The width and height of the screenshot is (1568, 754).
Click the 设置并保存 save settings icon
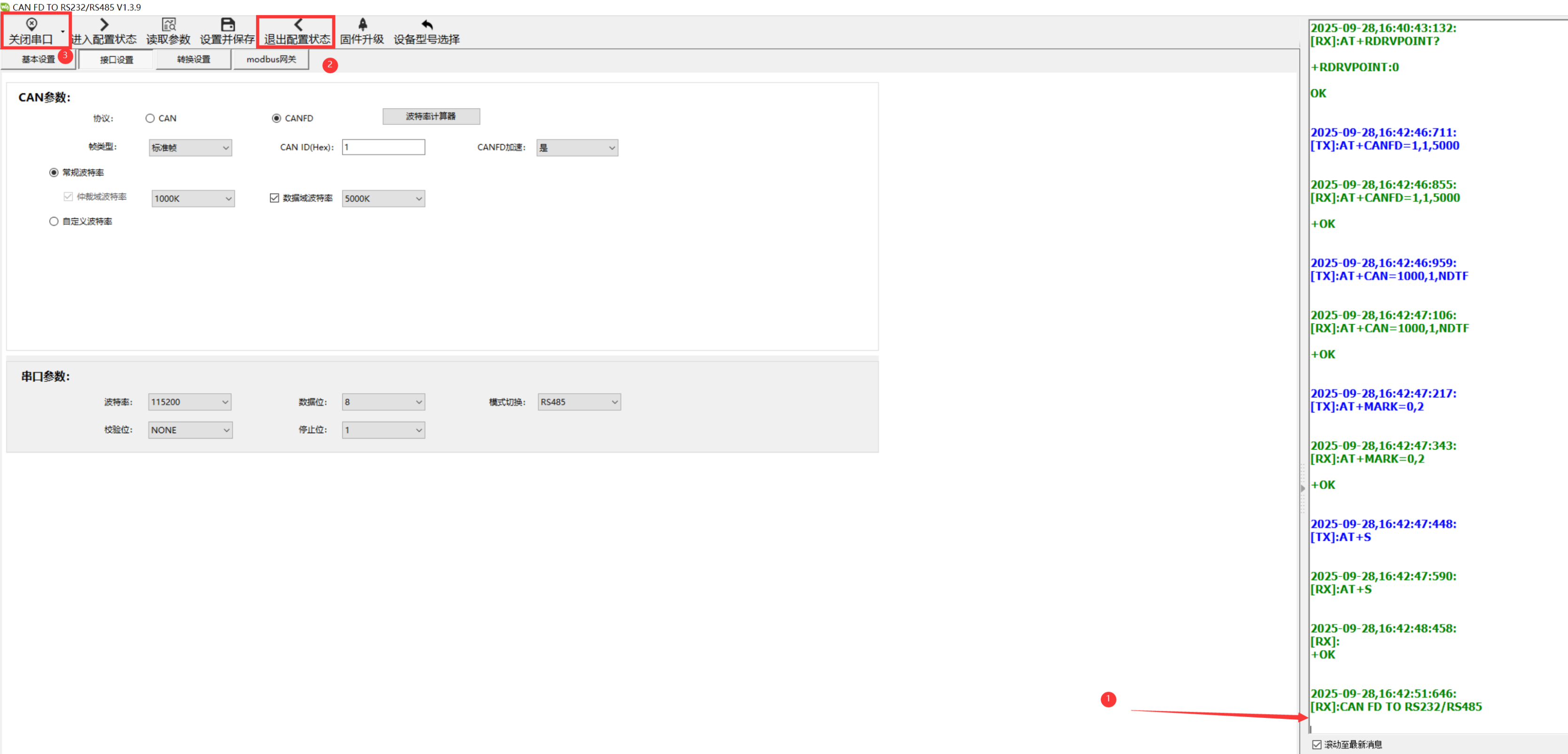click(x=227, y=24)
